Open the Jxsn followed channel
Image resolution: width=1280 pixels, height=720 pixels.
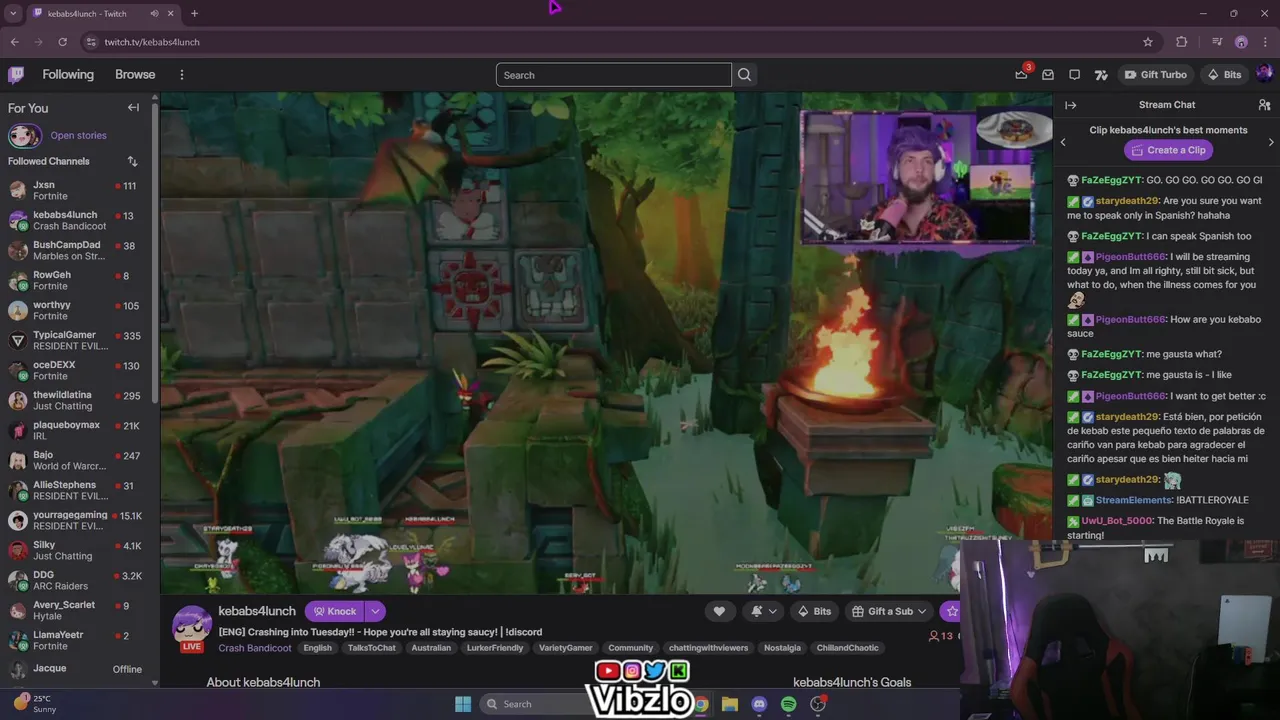(75, 190)
